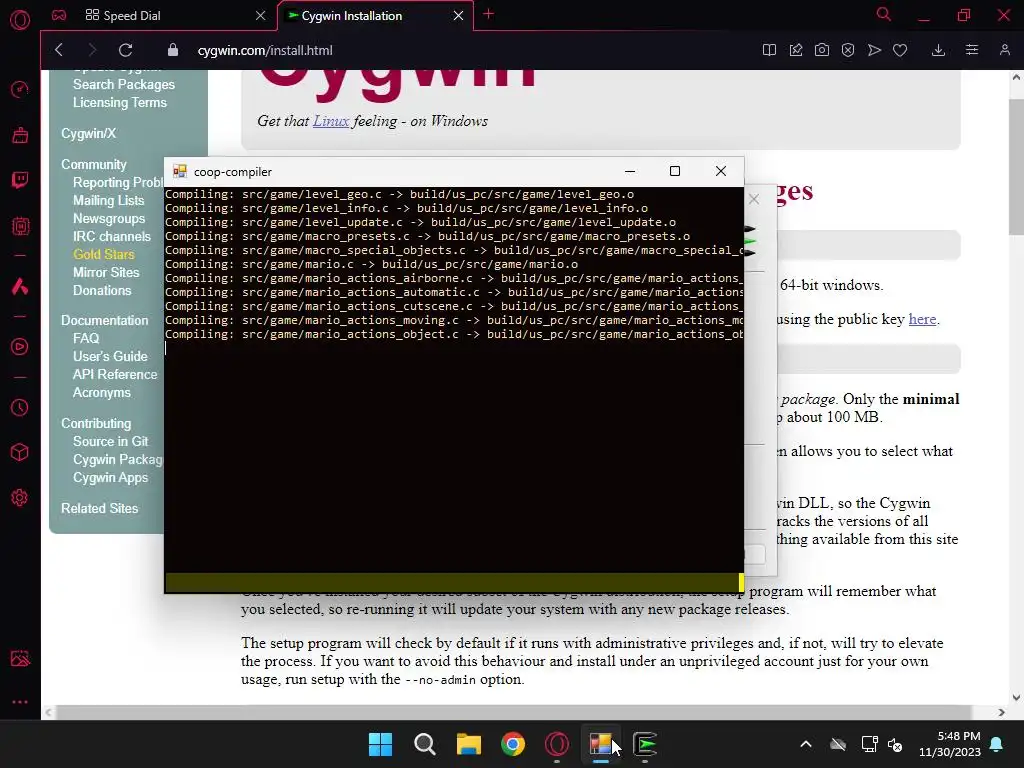The image size is (1024, 768).
Task: Follow the Linux link in tagline
Action: 331,121
